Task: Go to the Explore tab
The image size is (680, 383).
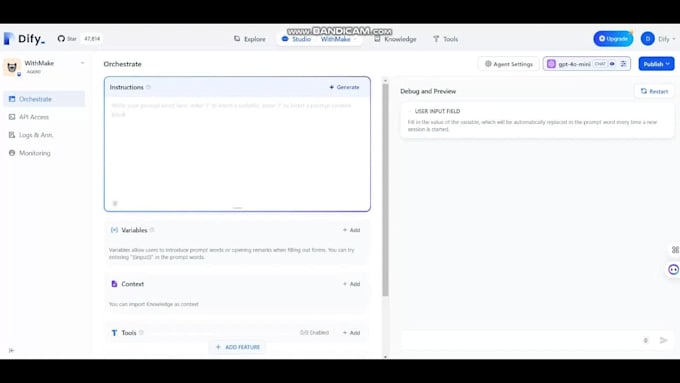Action: point(250,39)
